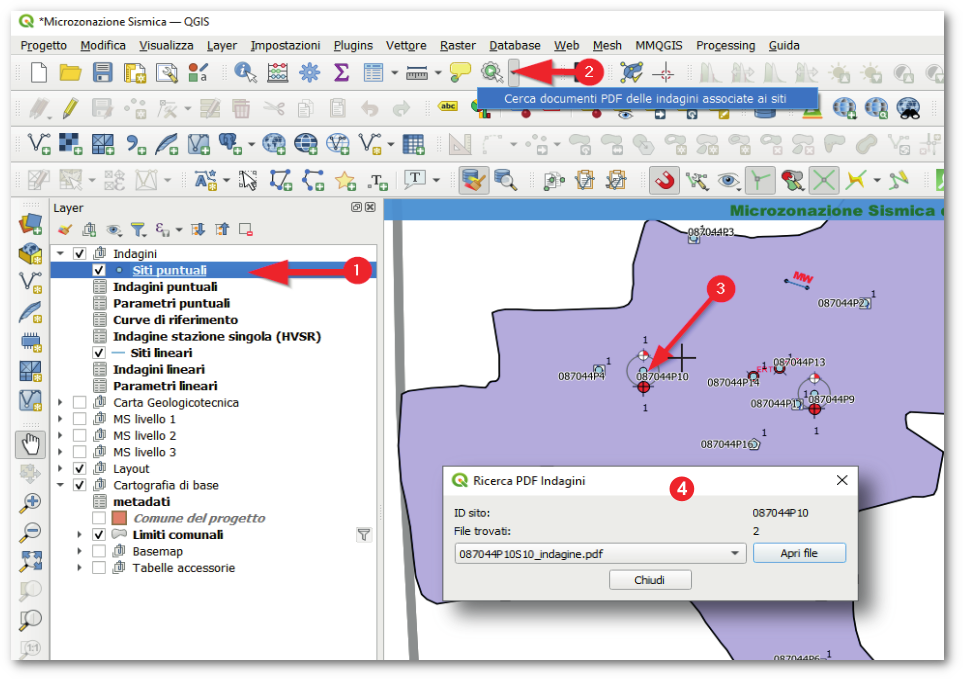
Task: Open the MMQGIS menu
Action: pyautogui.click(x=659, y=45)
